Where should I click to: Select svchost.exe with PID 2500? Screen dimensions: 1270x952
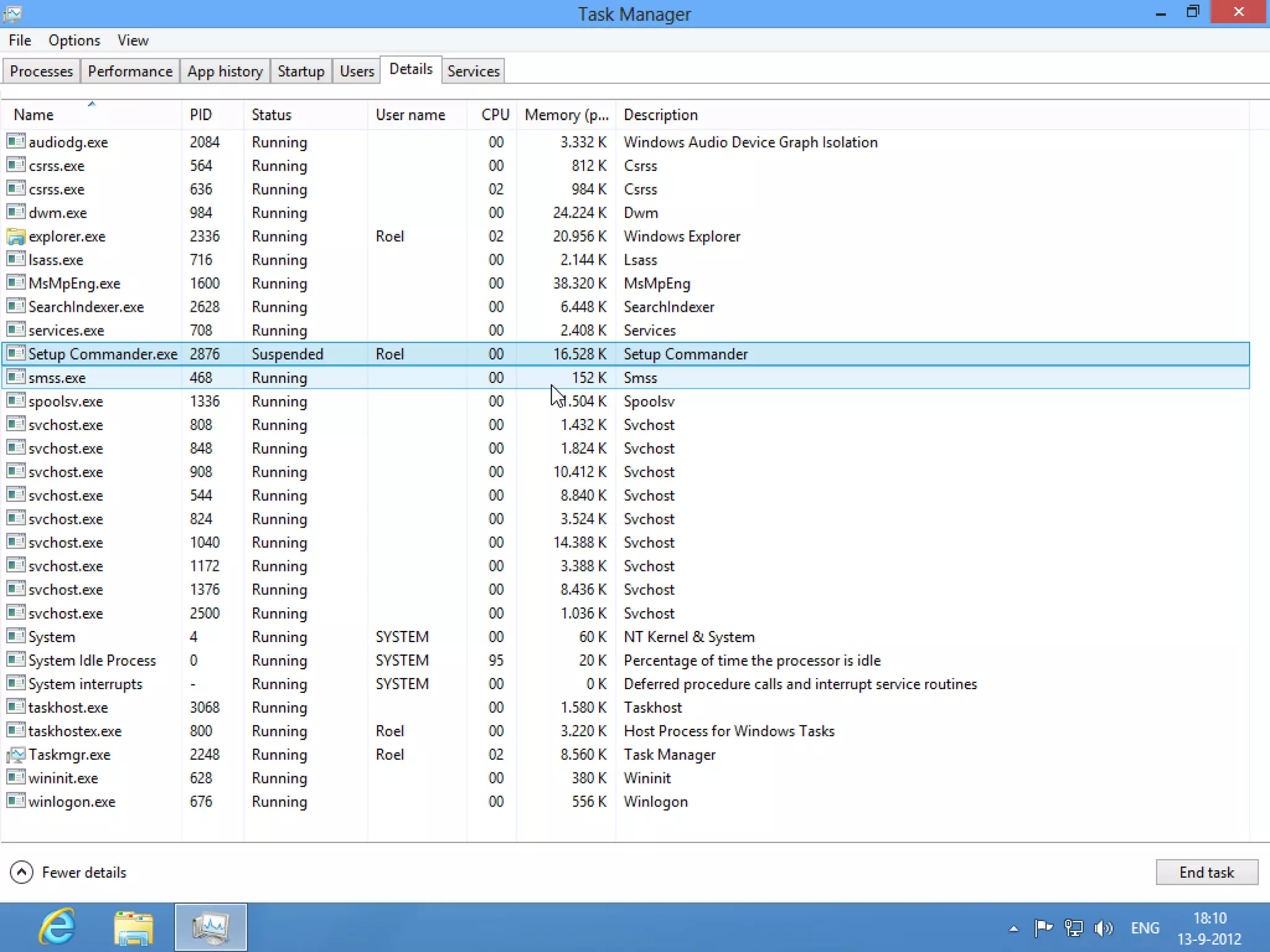coord(626,613)
